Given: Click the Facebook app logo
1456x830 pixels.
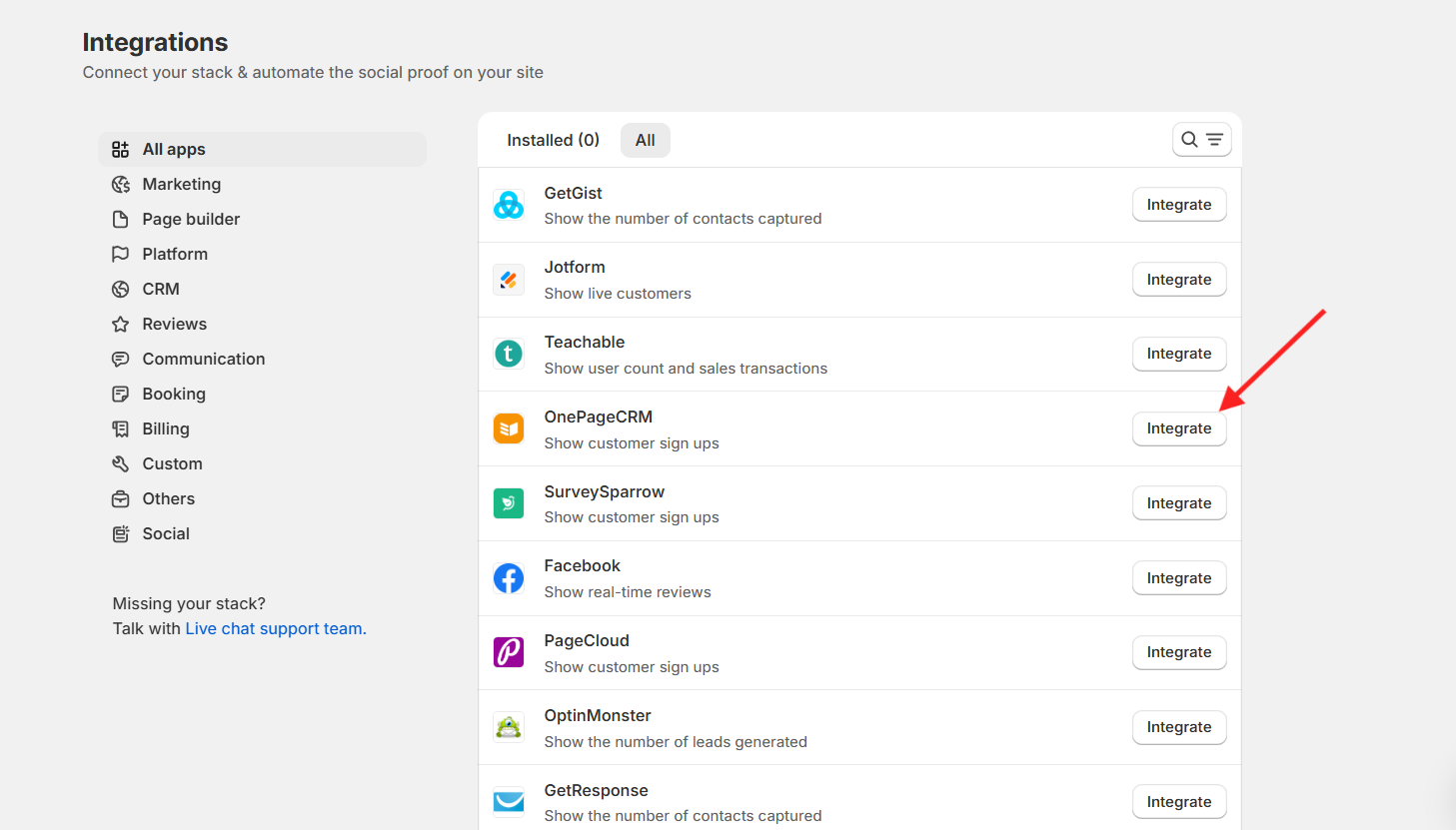Looking at the screenshot, I should (509, 578).
